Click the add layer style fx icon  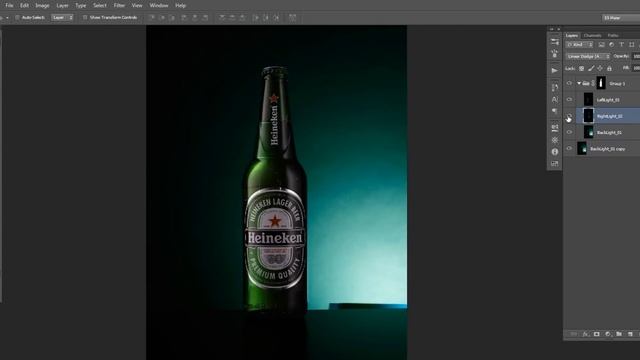tap(585, 334)
